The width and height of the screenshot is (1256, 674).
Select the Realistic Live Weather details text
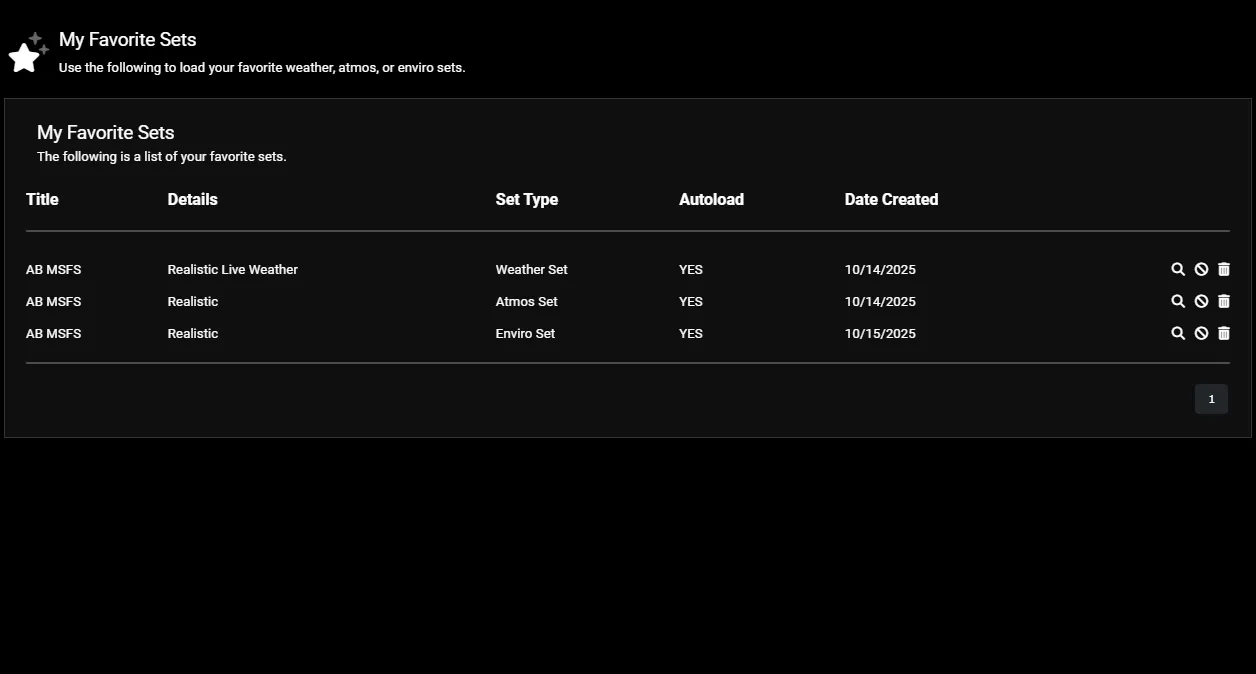pos(232,269)
